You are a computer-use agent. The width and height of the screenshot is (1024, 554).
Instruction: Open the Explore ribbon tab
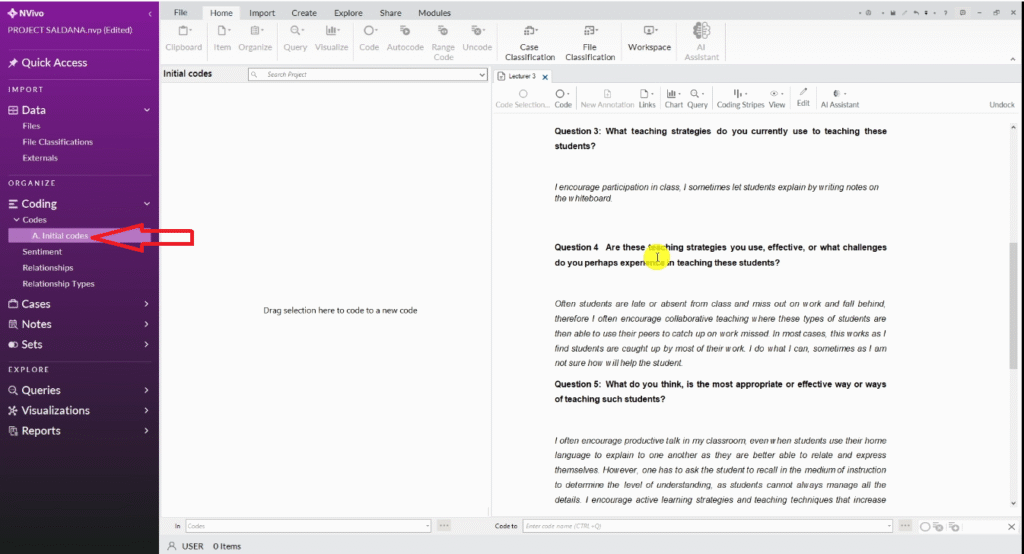pyautogui.click(x=348, y=13)
